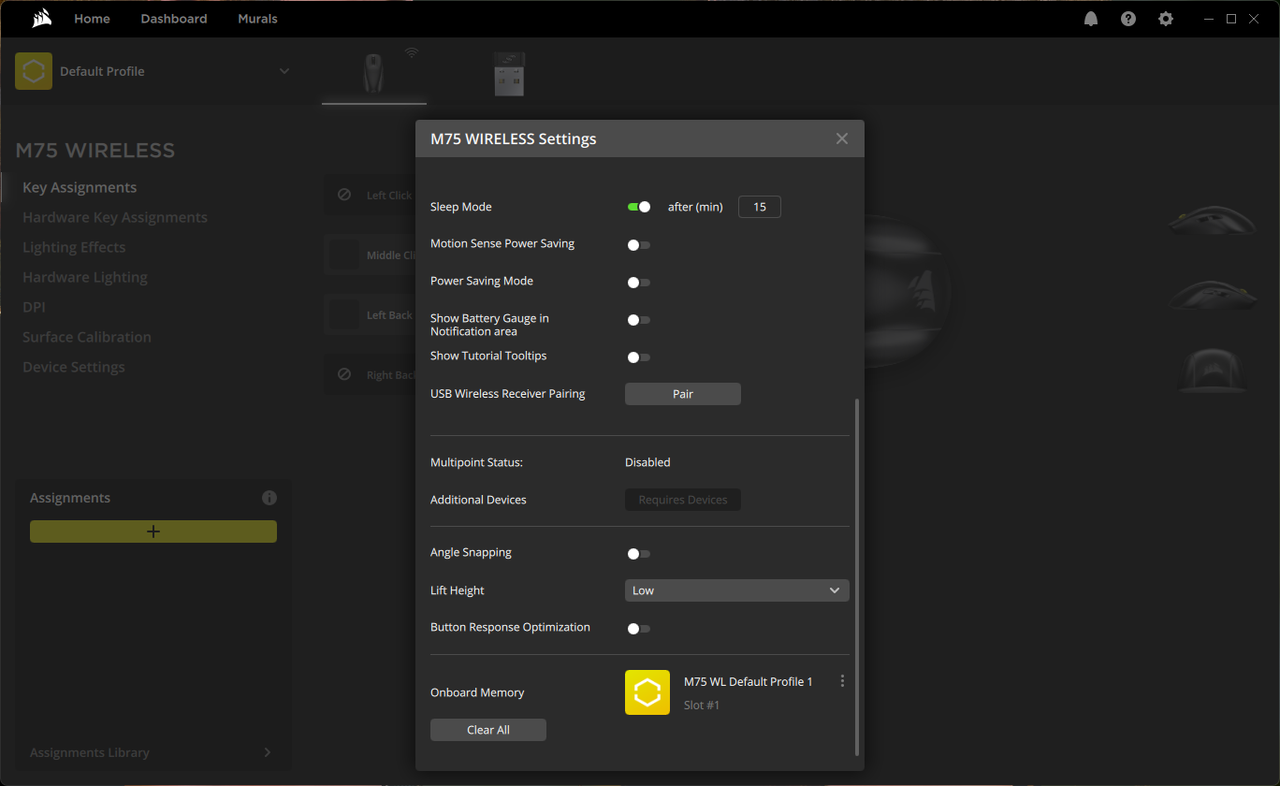Open the DPI section

tap(34, 307)
